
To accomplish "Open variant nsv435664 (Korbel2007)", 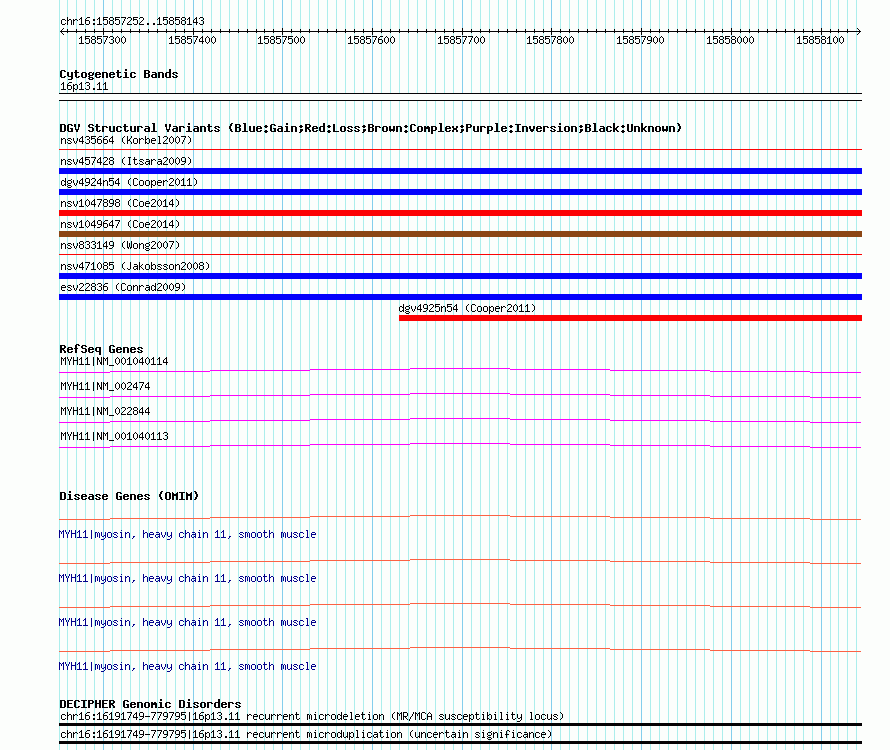I will pos(126,140).
